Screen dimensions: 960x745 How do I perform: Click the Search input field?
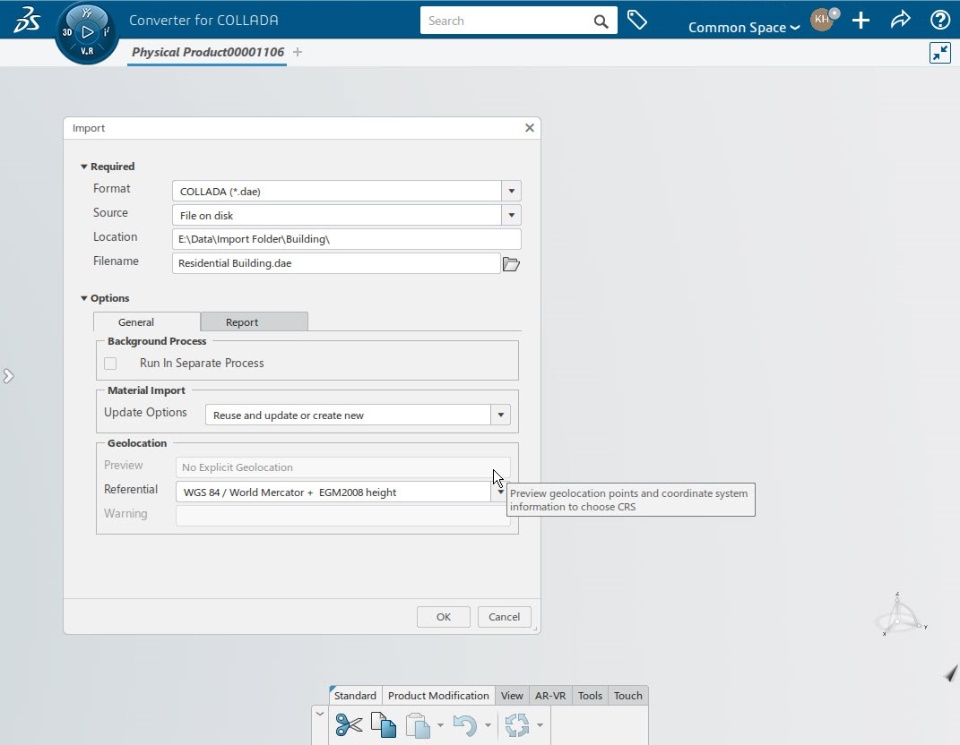click(506, 21)
